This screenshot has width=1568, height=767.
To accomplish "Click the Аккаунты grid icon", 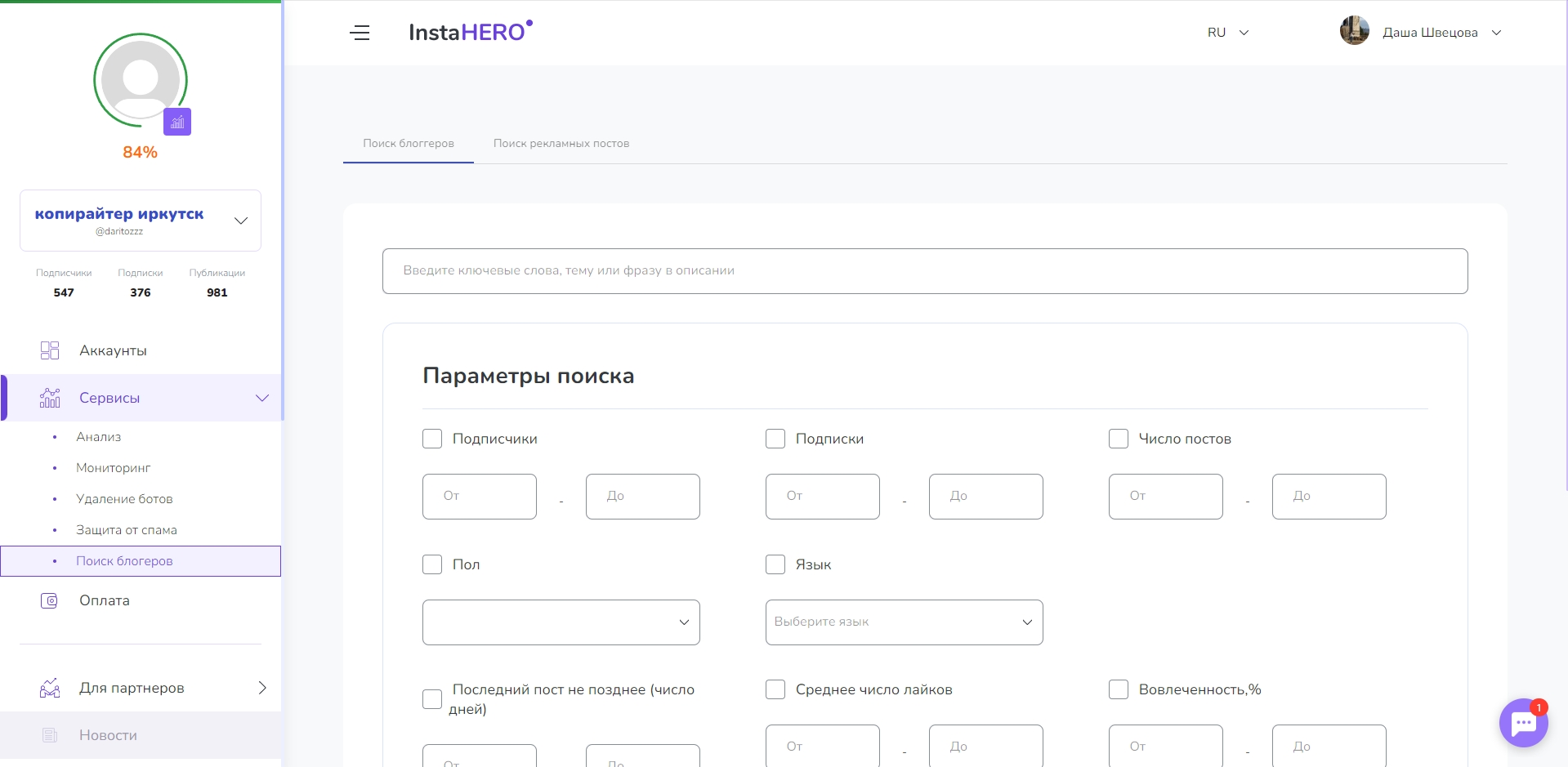I will point(50,350).
